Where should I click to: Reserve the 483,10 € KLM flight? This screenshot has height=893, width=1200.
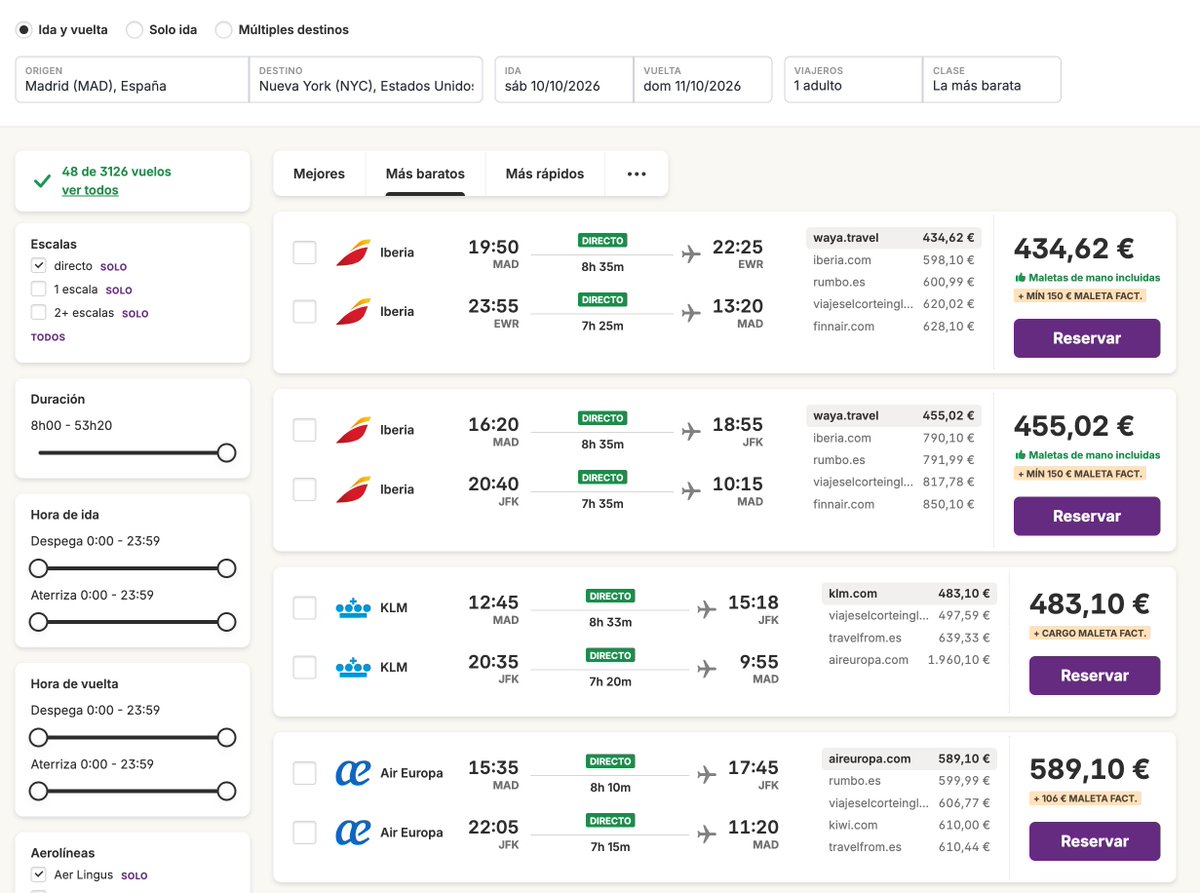tap(1095, 675)
